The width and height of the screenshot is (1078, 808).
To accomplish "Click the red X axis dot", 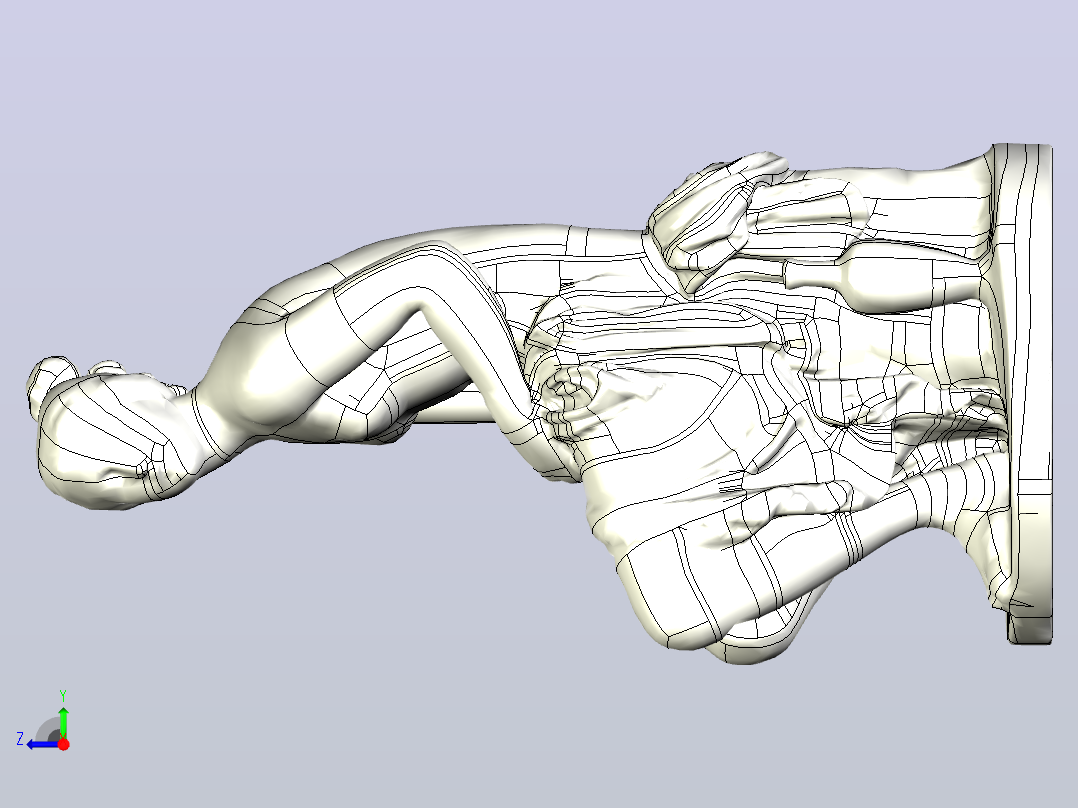I will coord(64,744).
